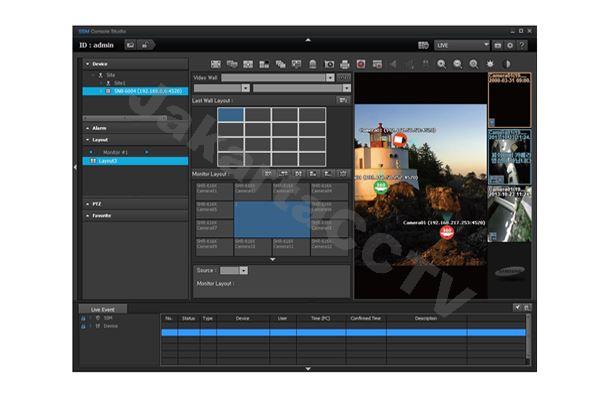Click the brightness sun icon in toolbar
Viewport: 600px width, 400px height.
[490, 64]
